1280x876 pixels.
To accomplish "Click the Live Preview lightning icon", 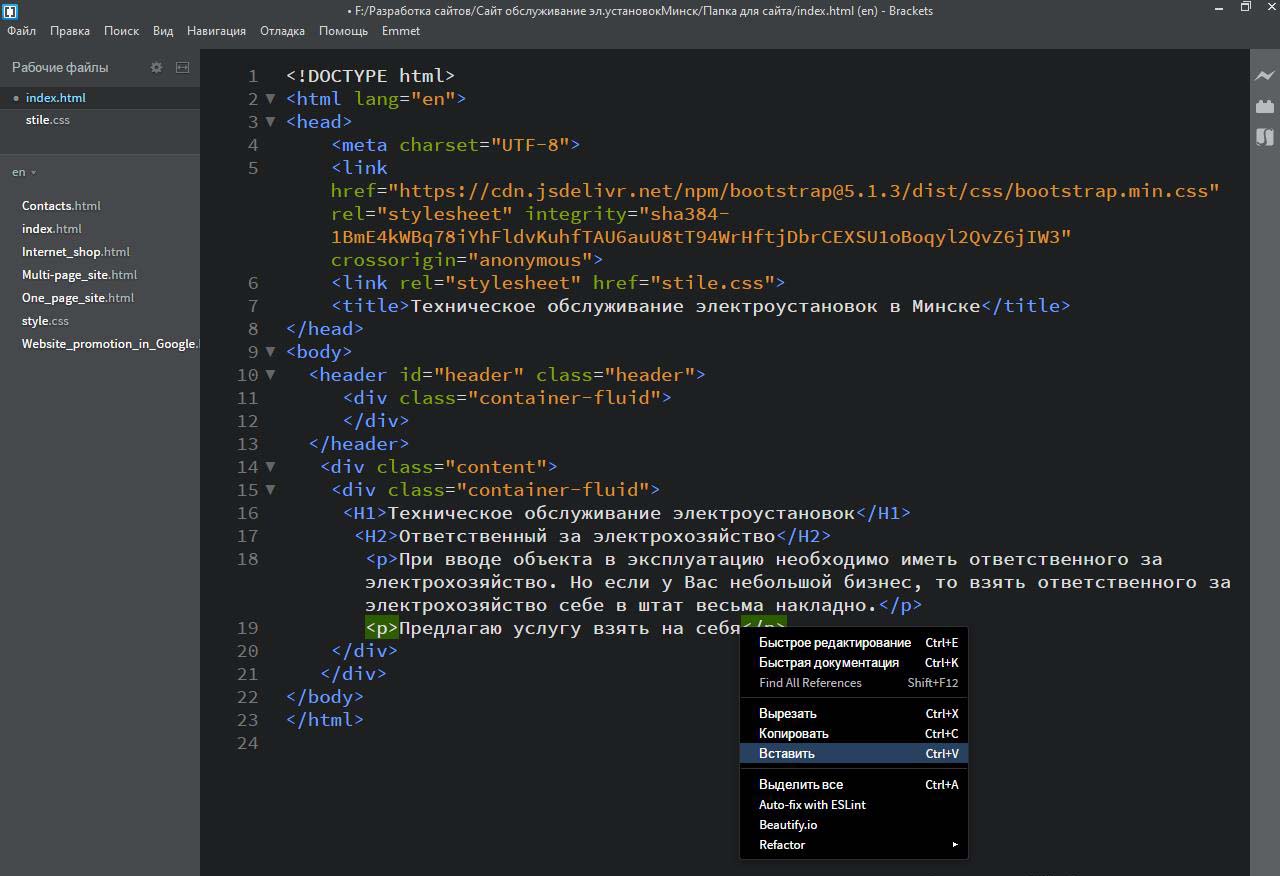I will coord(1265,75).
